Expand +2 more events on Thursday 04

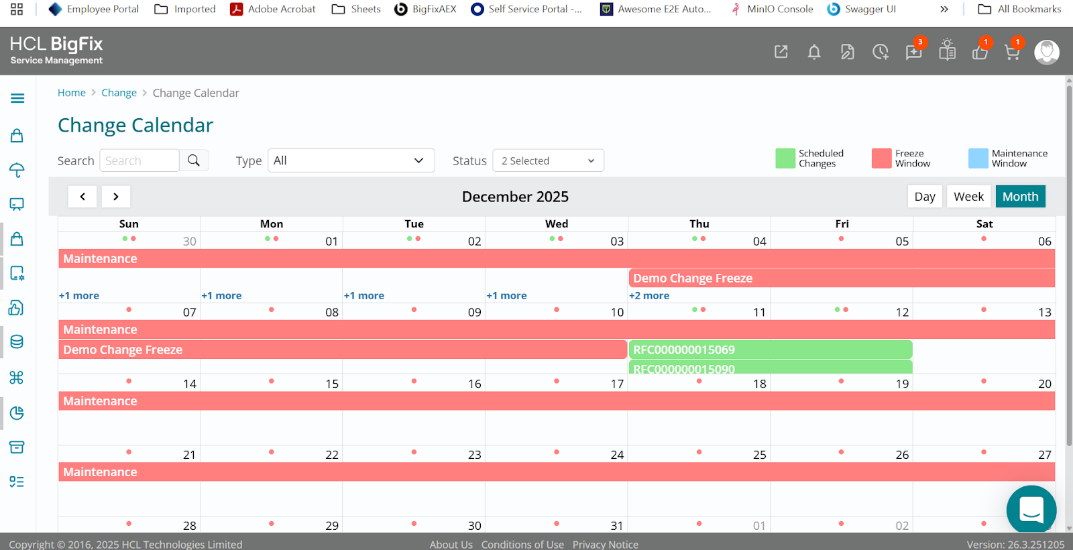(649, 296)
